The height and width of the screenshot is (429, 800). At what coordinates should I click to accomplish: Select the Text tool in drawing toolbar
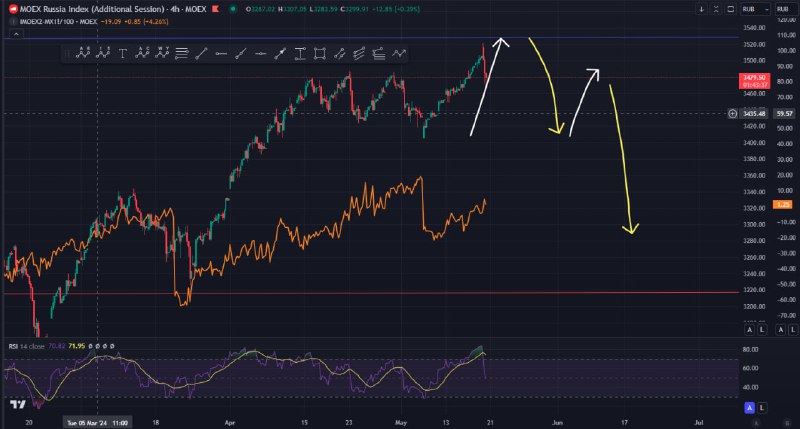(x=122, y=53)
